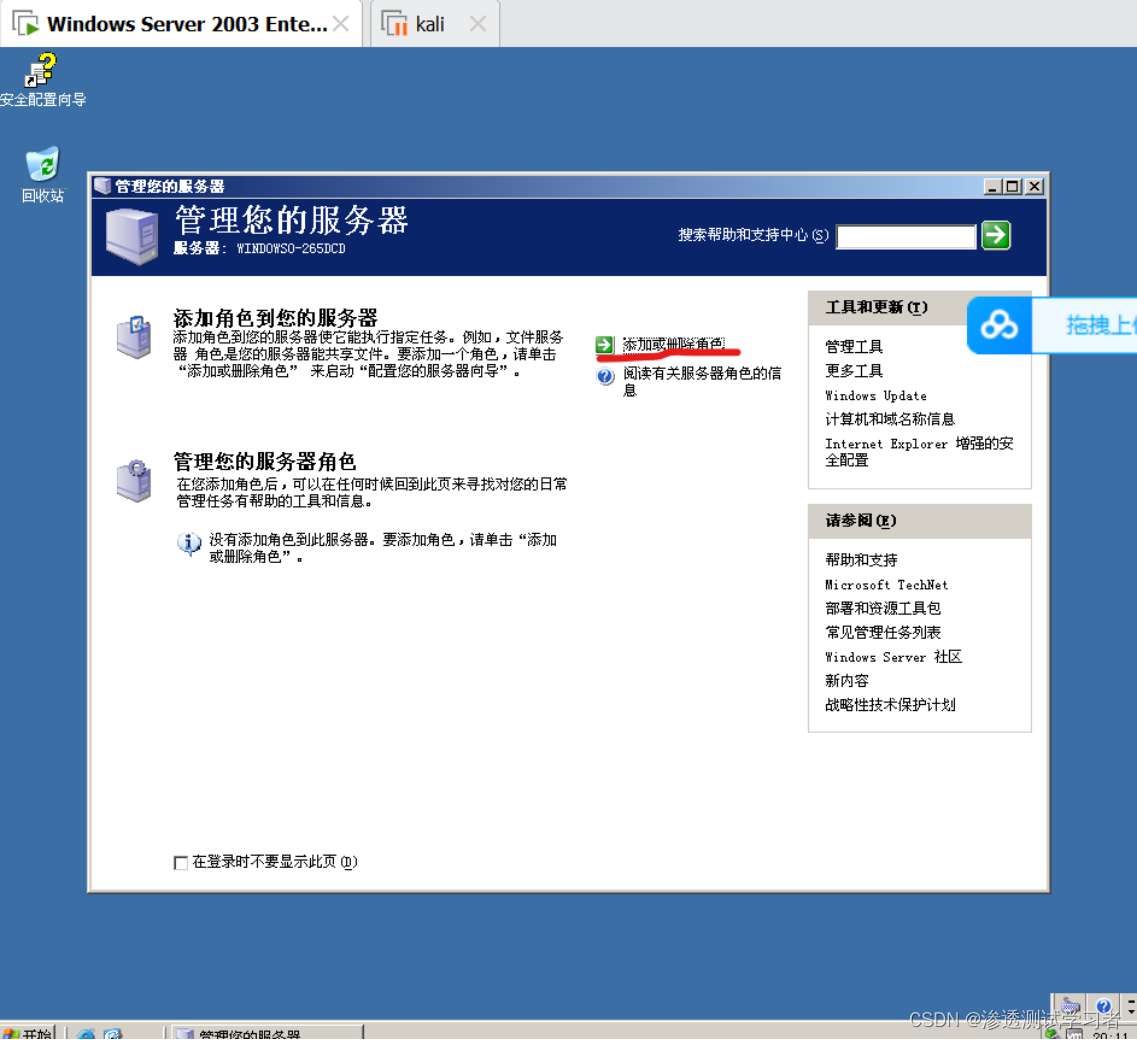1137x1040 pixels.
Task: Open 帮助和支持 link
Action: [x=861, y=560]
